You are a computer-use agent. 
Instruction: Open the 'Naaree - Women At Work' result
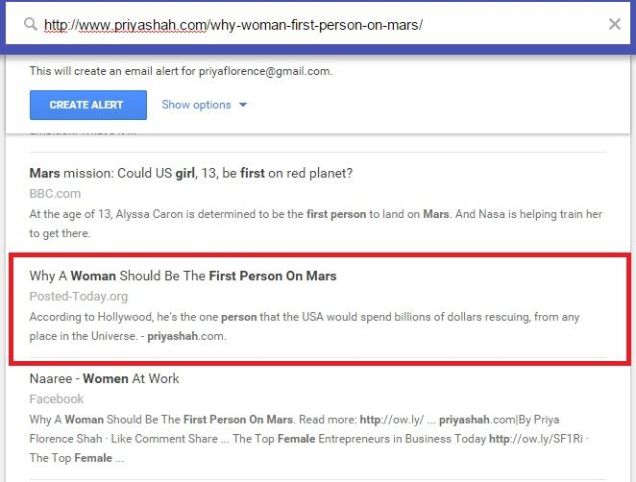[104, 379]
